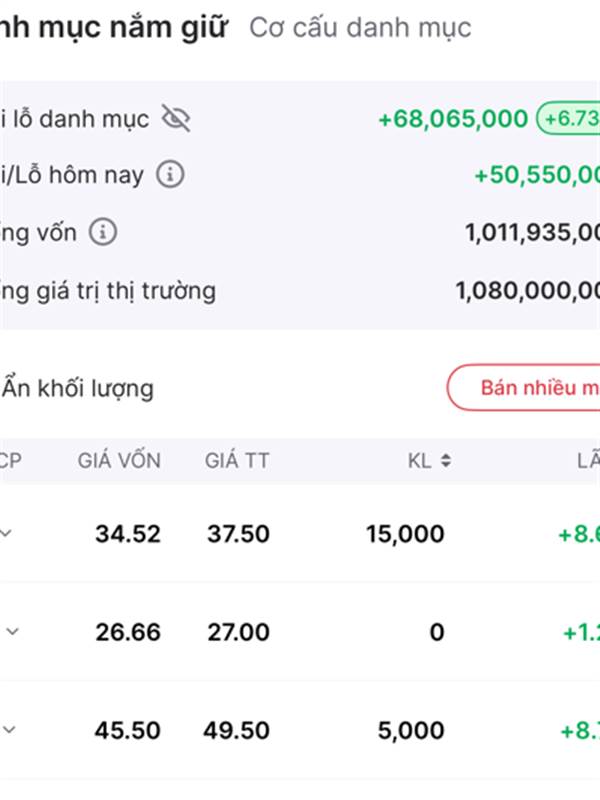Select the Danh mục nắm giữ tab
Viewport: 600px width, 800px height.
tap(114, 28)
